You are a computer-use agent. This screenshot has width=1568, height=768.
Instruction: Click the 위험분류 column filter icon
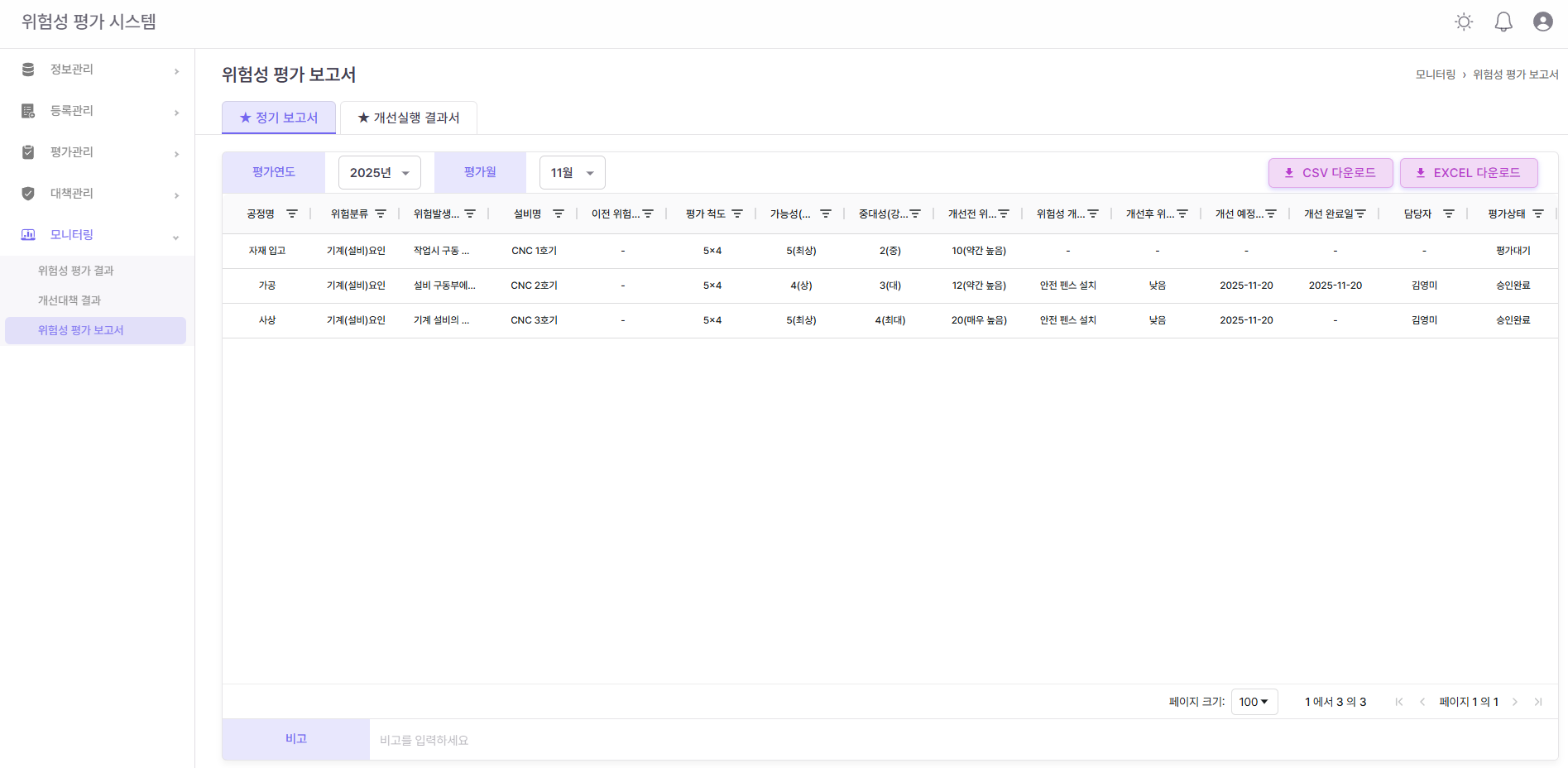coord(381,214)
